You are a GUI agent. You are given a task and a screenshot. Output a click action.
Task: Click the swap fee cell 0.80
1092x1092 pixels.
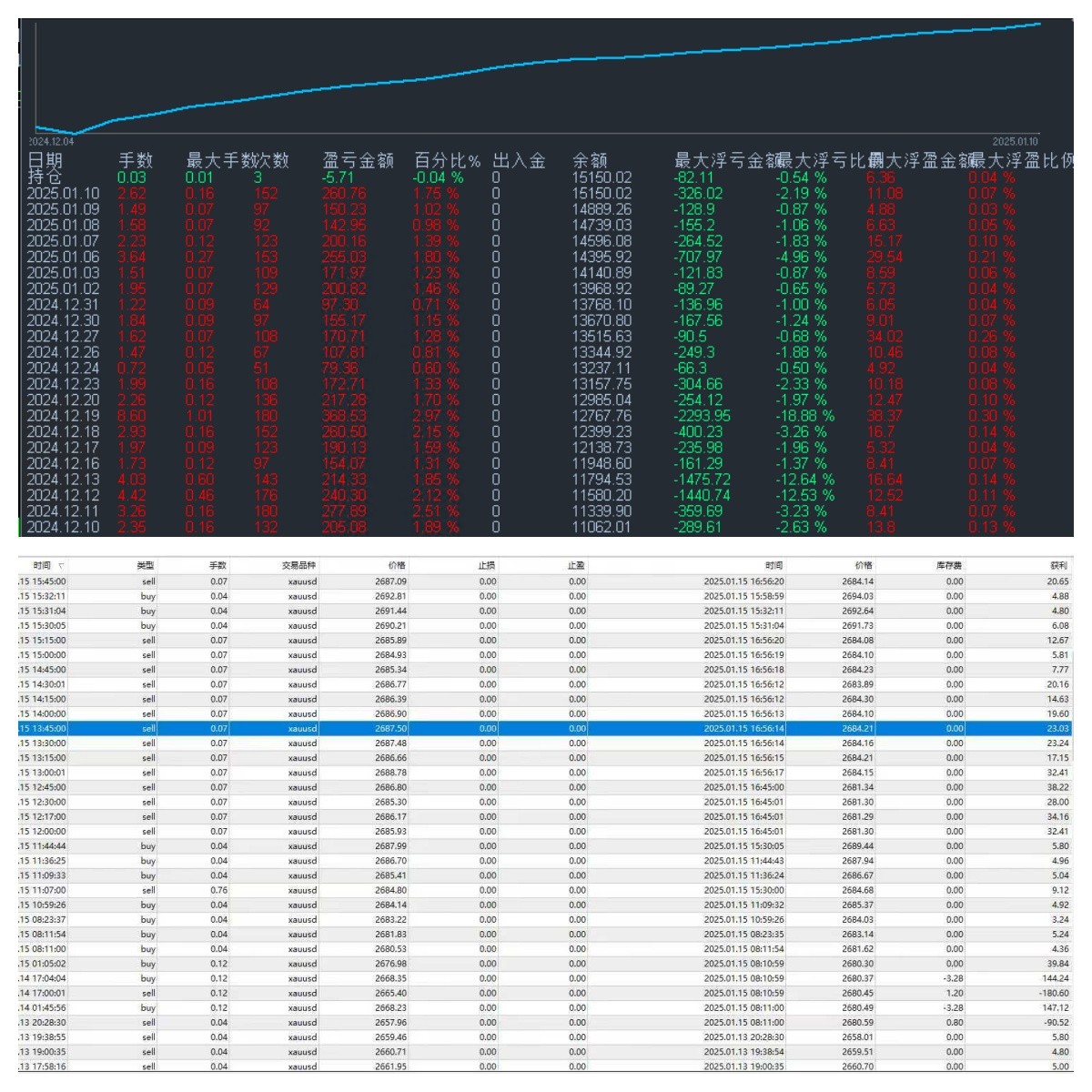(955, 1022)
